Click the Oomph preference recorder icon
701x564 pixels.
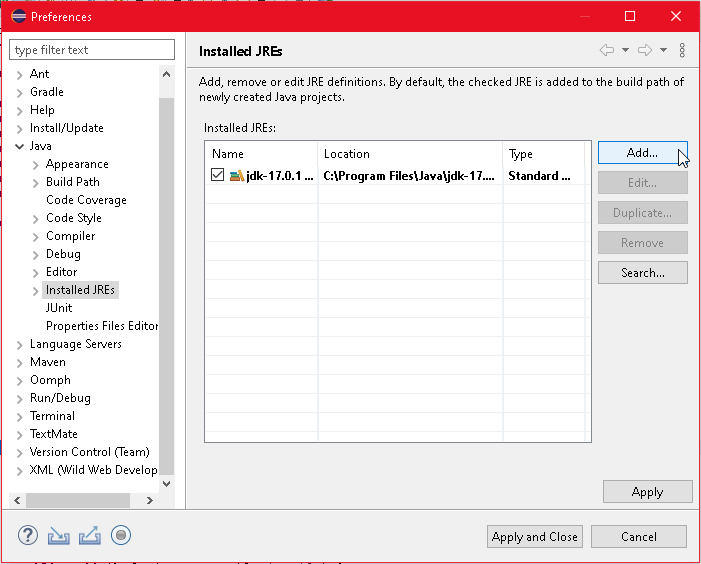click(121, 535)
